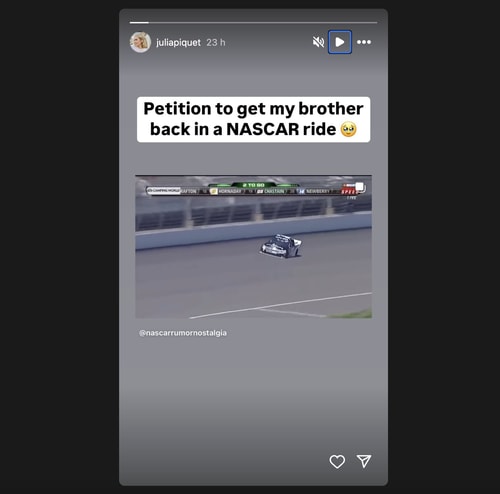
Task: Click the white pit wall line on track
Action: click(280, 305)
